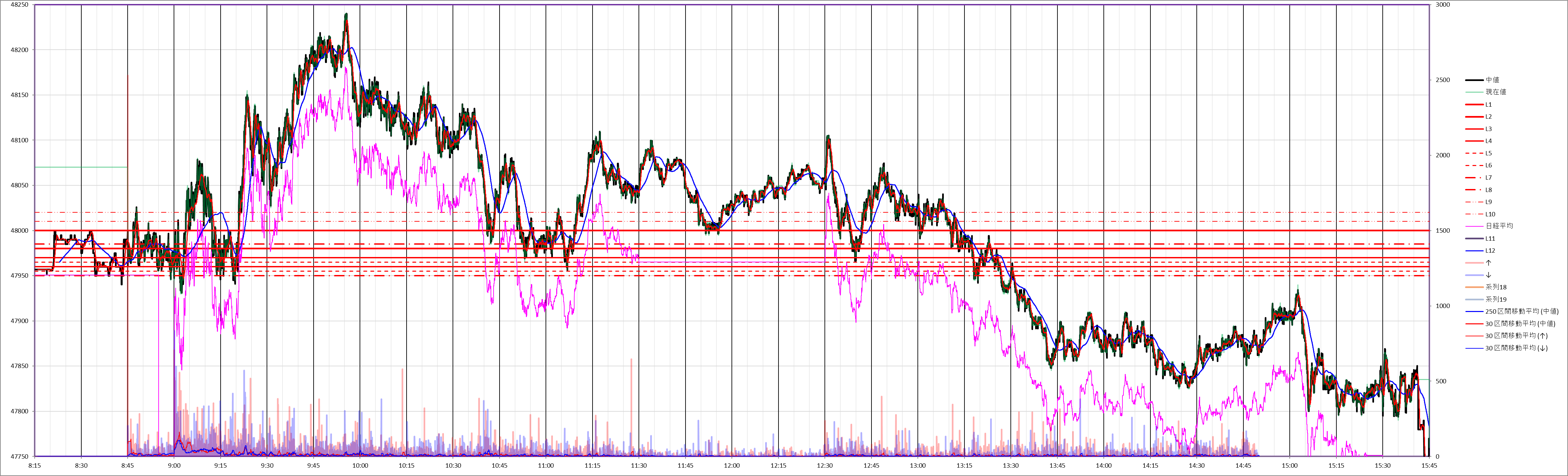
Task: Click the 15:00 label on time axis
Action: tap(1290, 466)
